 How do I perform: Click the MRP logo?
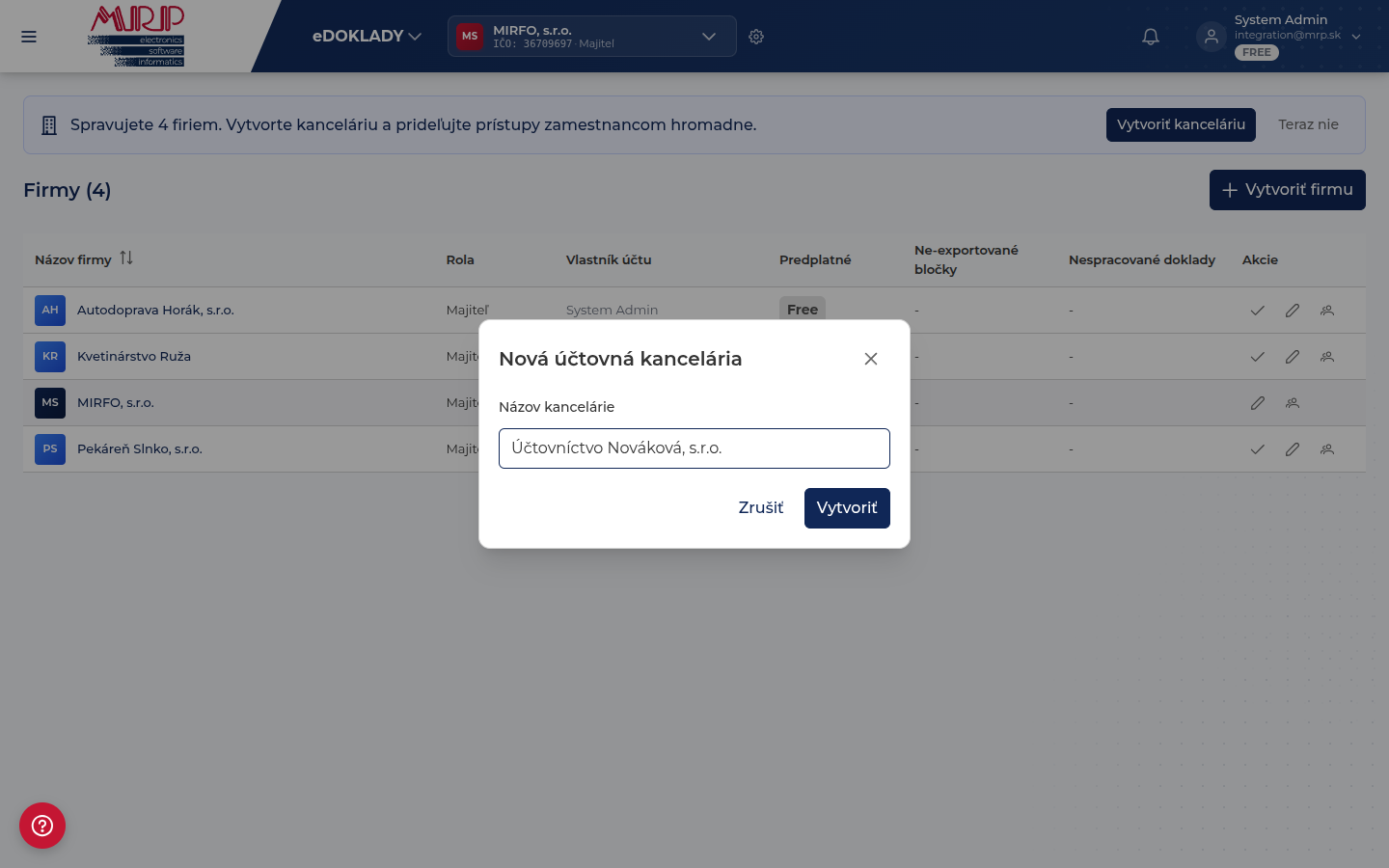[136, 36]
